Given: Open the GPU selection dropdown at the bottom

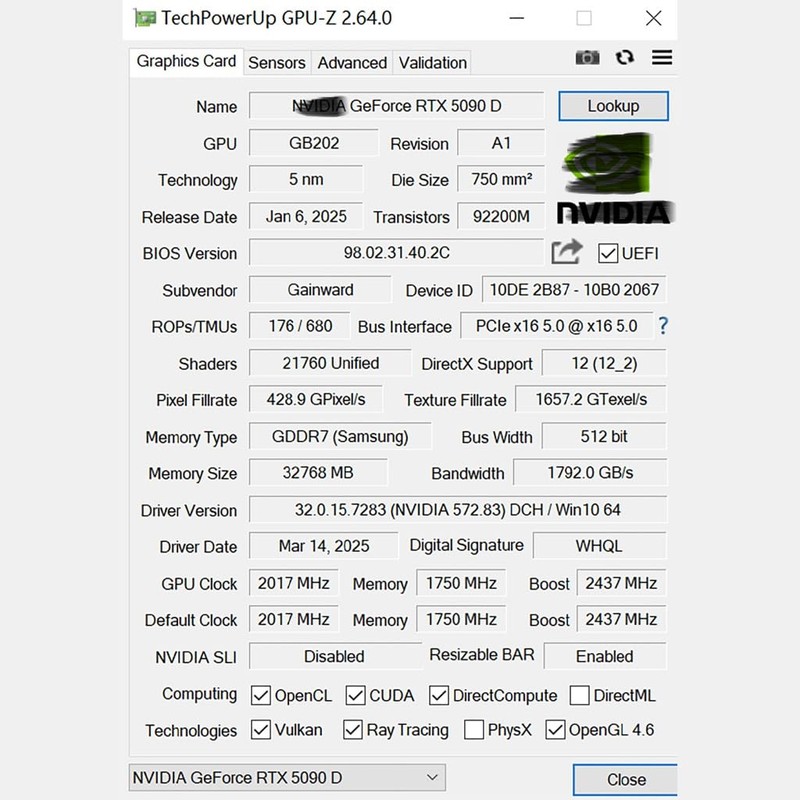Looking at the screenshot, I should pyautogui.click(x=287, y=778).
